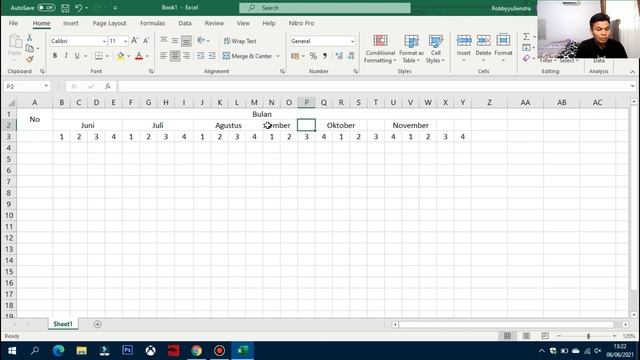Click the Undo arrow icon

pyautogui.click(x=79, y=8)
